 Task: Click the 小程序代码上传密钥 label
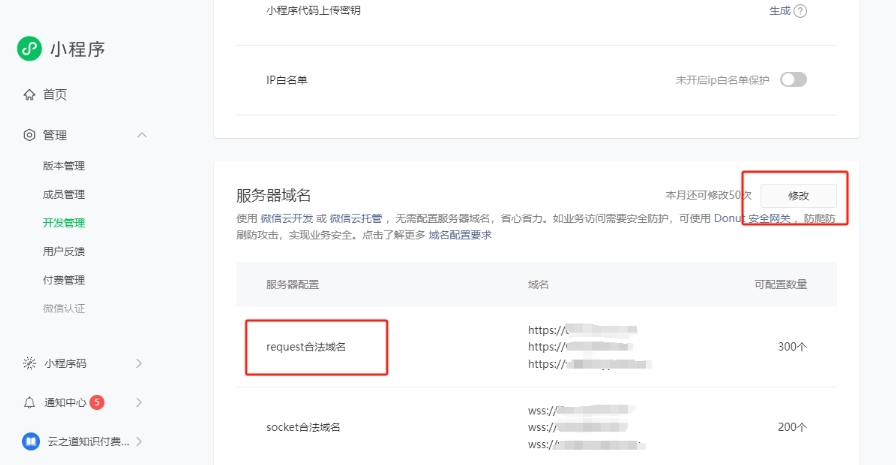(x=313, y=11)
